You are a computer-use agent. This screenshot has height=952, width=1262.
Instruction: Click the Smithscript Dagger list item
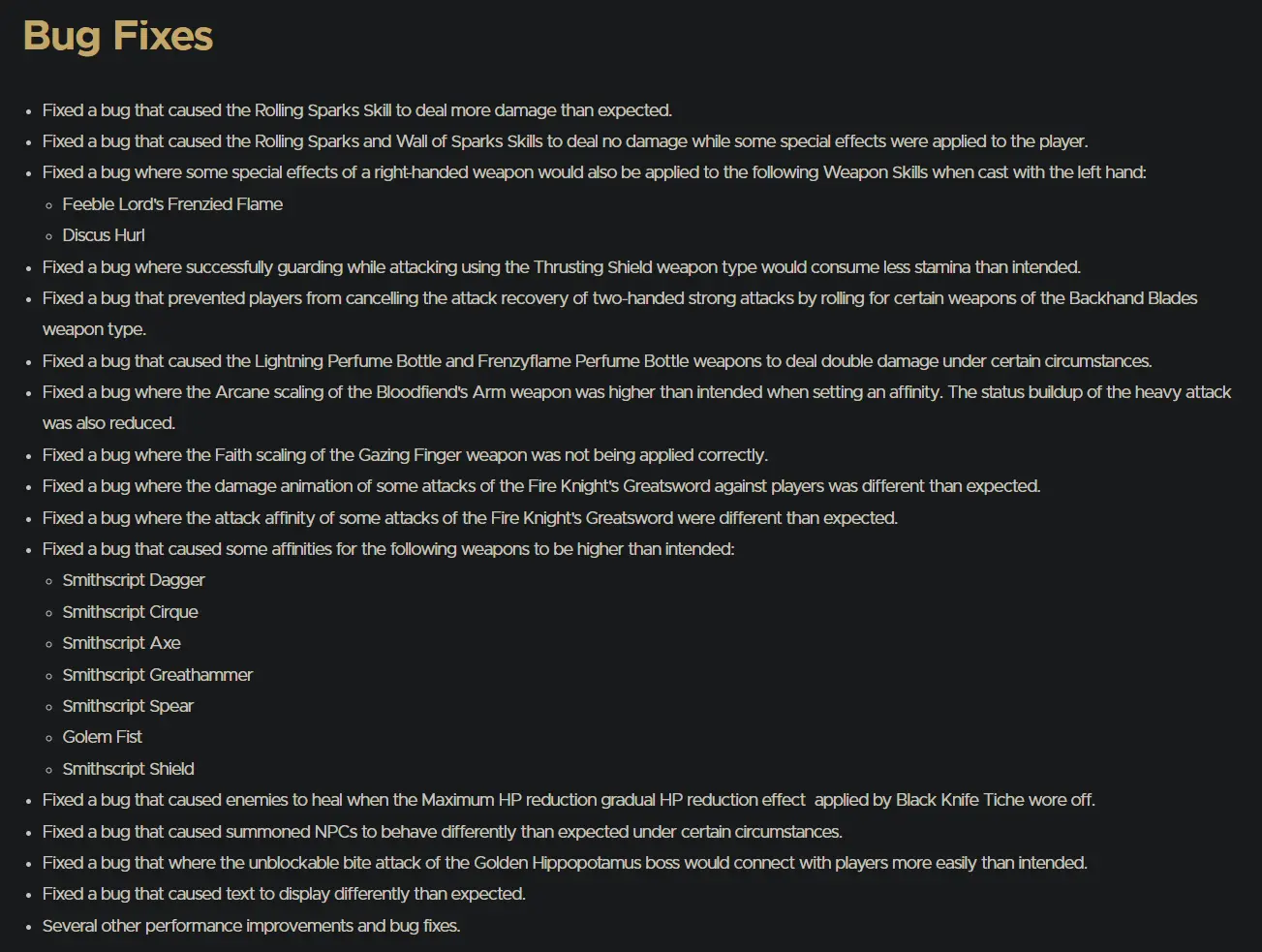point(134,580)
